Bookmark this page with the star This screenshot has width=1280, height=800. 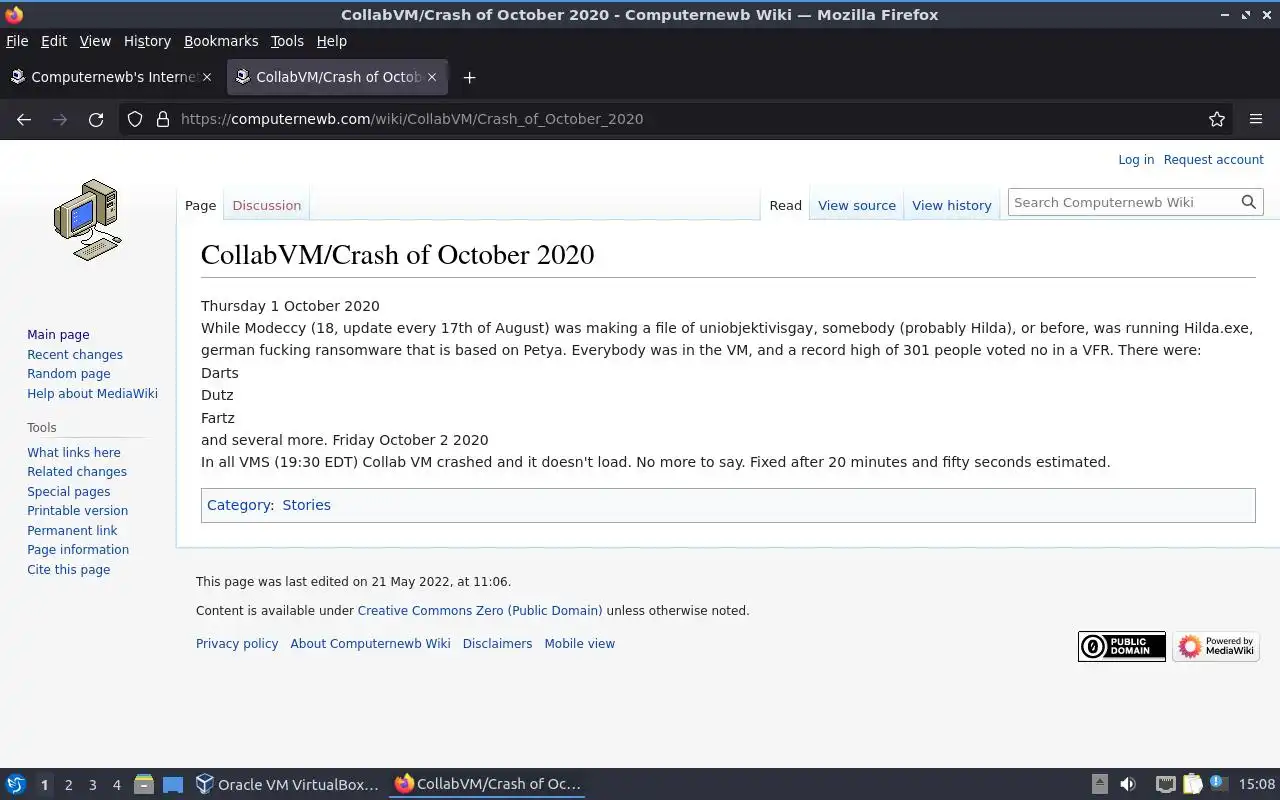coord(1217,119)
